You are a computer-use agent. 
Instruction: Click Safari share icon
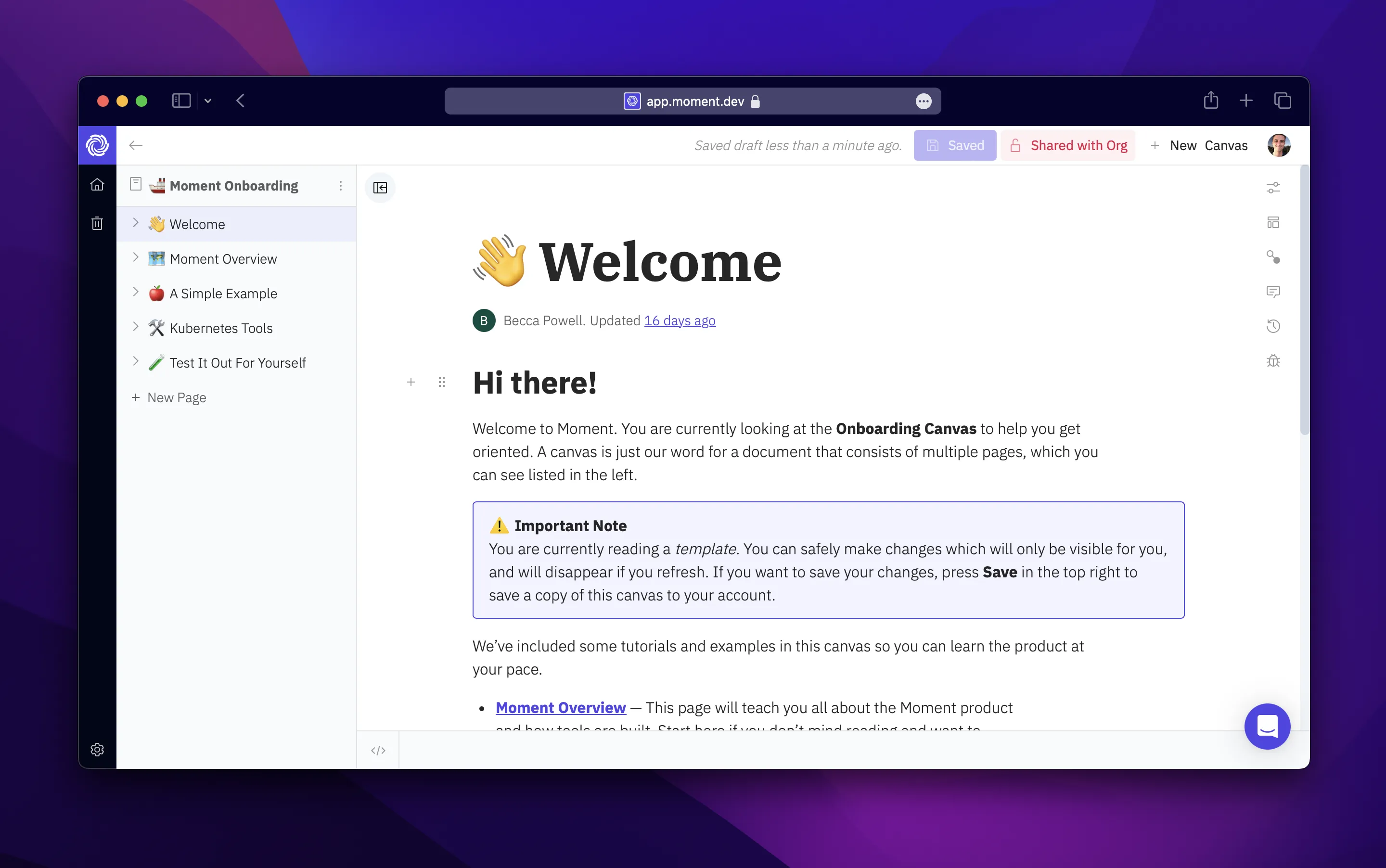(x=1211, y=101)
